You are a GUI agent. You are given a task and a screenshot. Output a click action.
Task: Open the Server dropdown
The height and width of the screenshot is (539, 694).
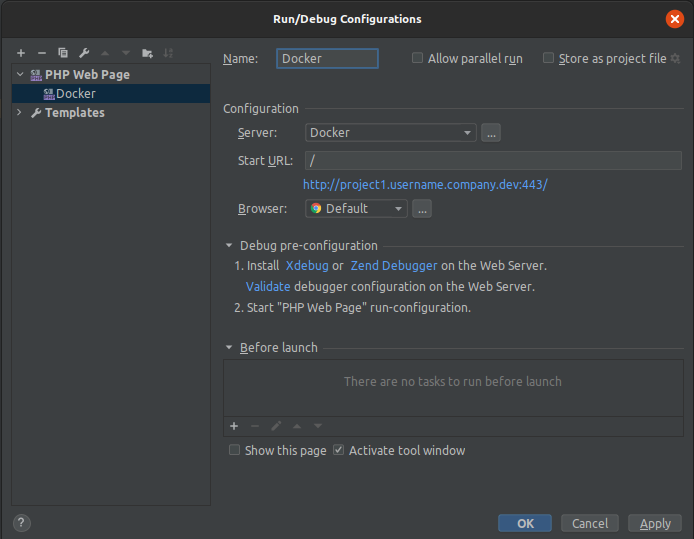pos(390,133)
